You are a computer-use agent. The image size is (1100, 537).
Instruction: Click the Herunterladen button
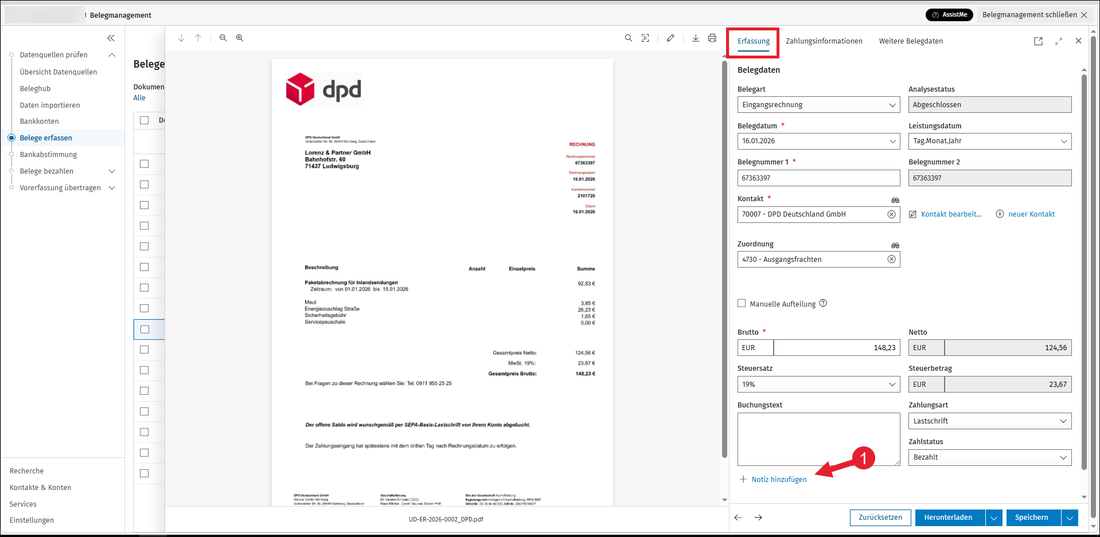pos(950,517)
